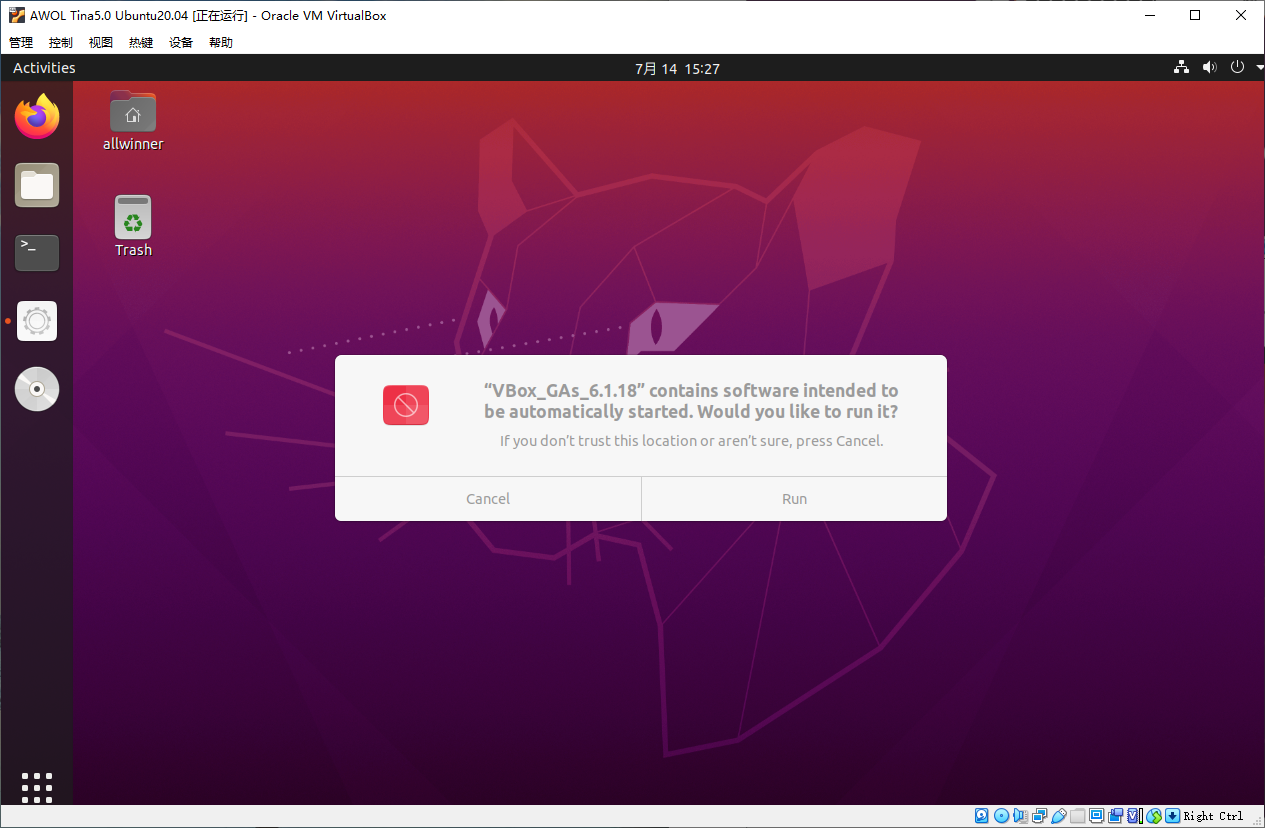Click Activities in the top-left corner
Screen dimensions: 1265x828
pos(44,68)
